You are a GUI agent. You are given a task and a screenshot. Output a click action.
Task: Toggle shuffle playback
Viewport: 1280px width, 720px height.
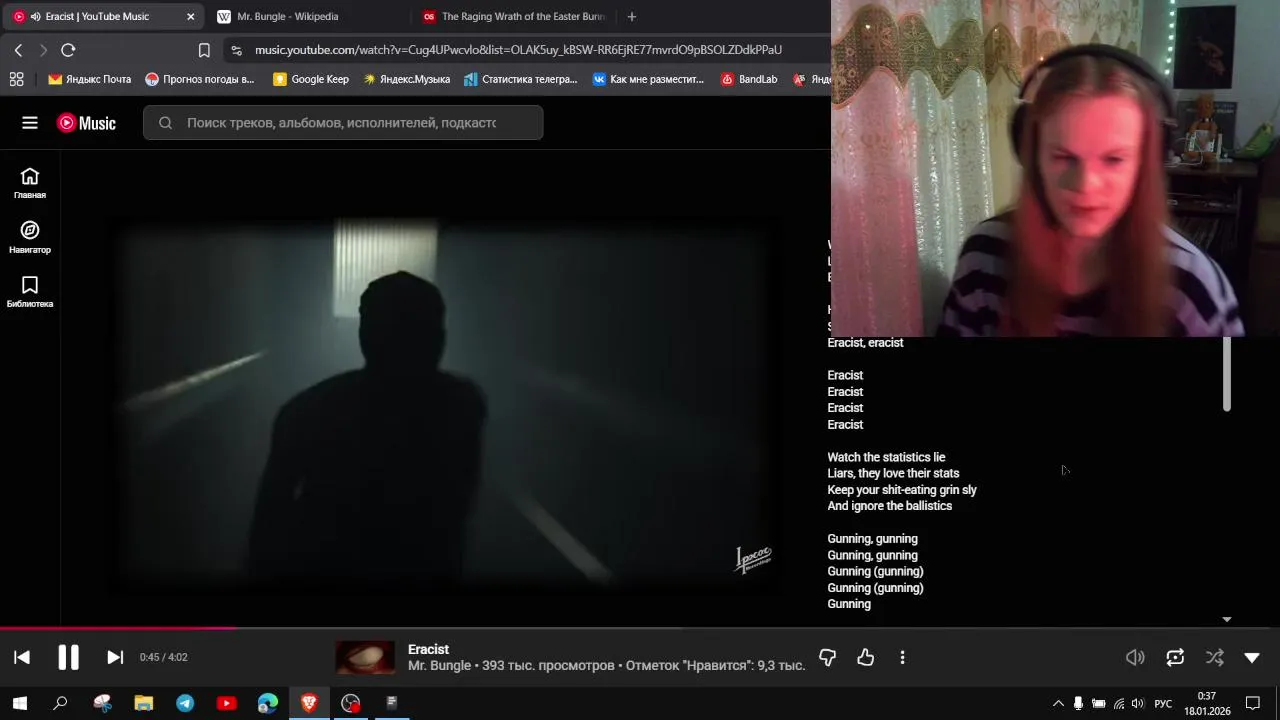[x=1214, y=657]
